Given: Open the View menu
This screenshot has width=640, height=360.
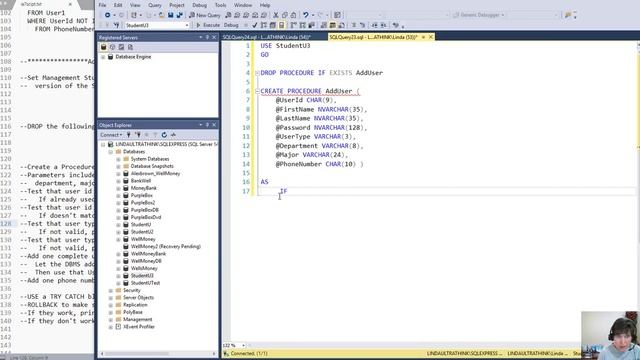Looking at the screenshot, I should tap(135, 5).
